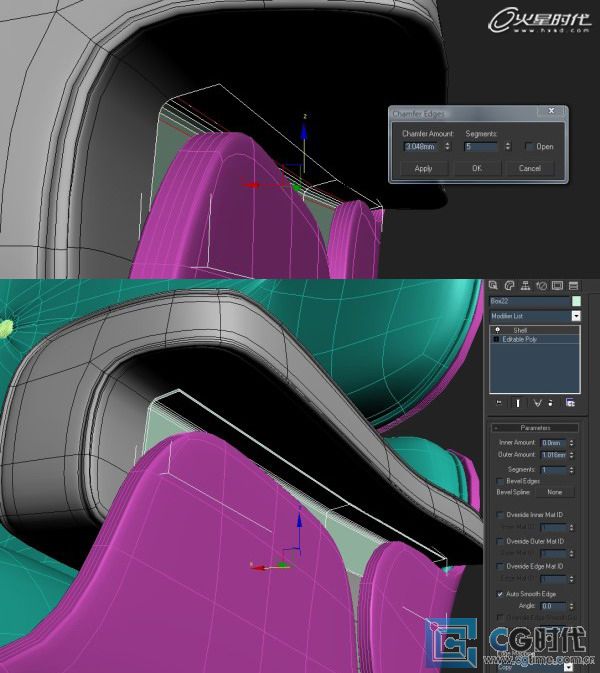This screenshot has height=673, width=600.
Task: Click Remove Modifier icon under stack
Action: point(551,403)
